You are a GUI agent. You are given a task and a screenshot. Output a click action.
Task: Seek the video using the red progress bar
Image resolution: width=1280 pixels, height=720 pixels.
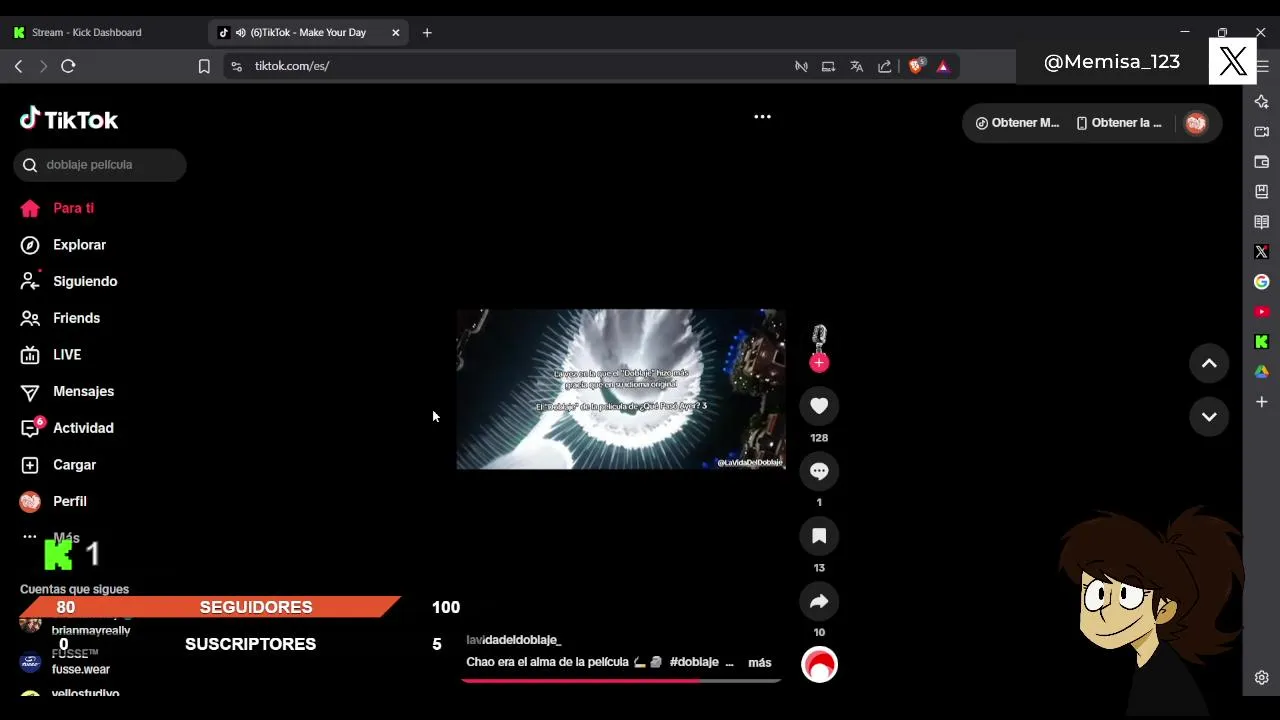click(620, 681)
